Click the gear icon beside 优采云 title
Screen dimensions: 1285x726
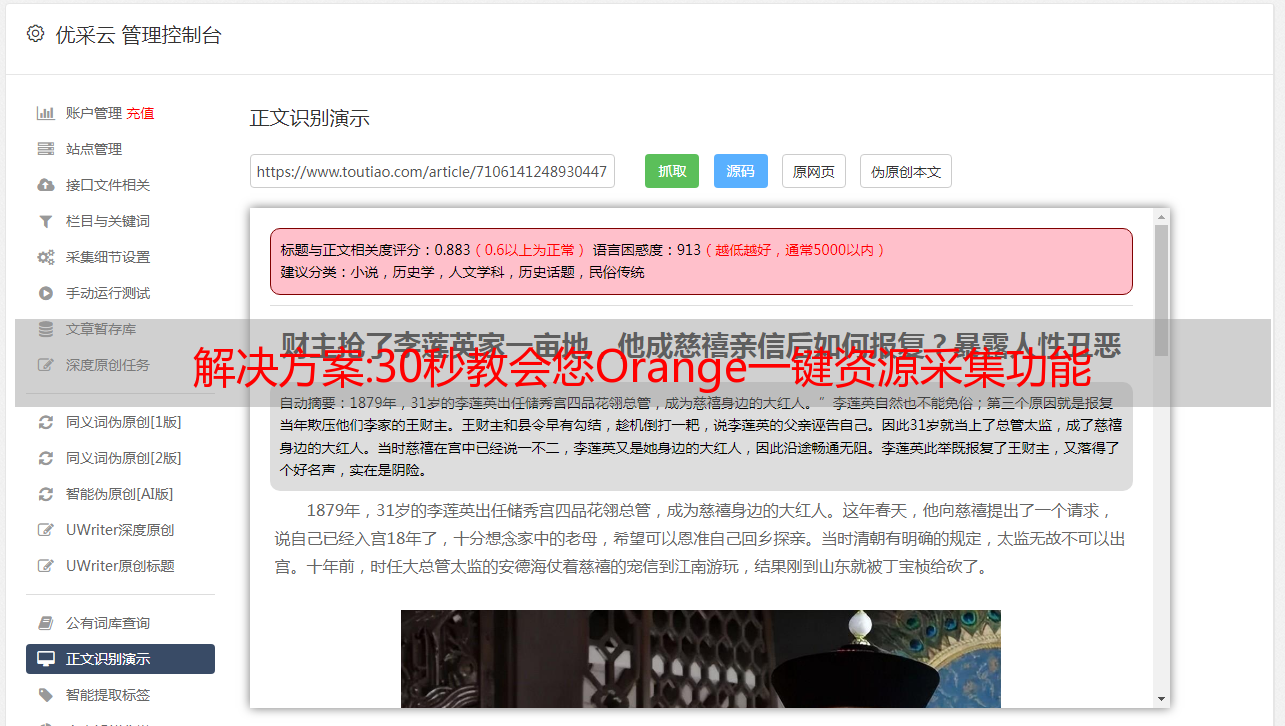36,34
